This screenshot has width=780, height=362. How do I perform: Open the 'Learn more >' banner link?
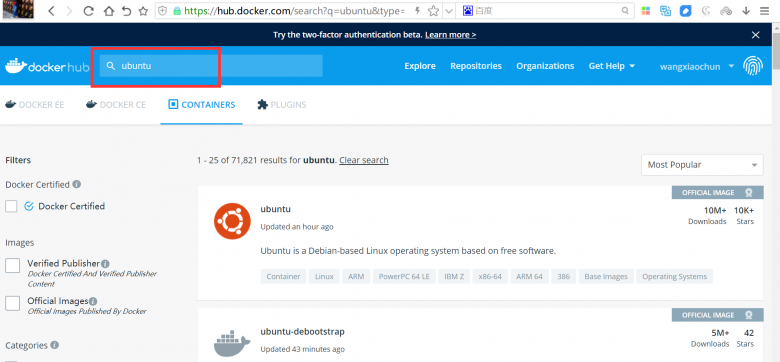click(451, 35)
